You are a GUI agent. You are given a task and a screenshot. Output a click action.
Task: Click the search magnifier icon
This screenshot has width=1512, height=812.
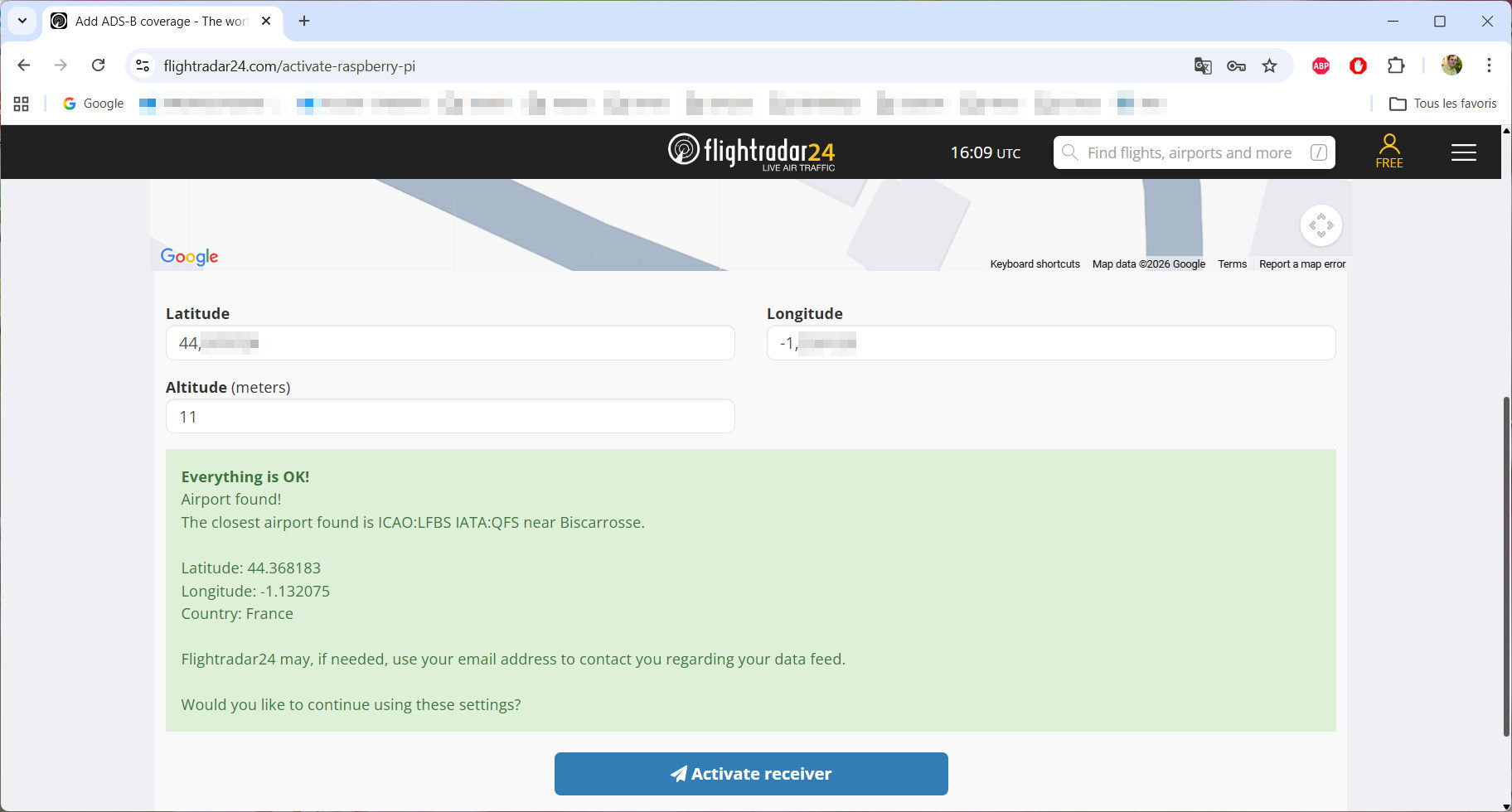point(1070,152)
